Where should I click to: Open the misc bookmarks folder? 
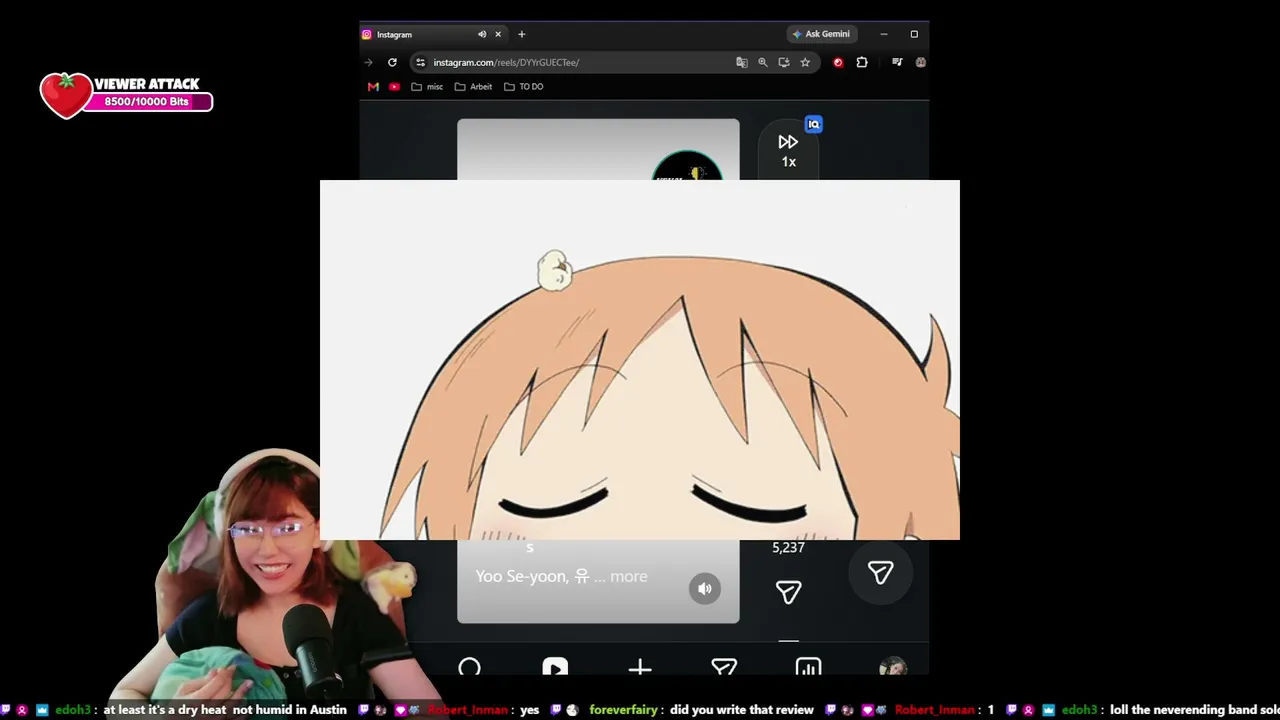point(427,87)
